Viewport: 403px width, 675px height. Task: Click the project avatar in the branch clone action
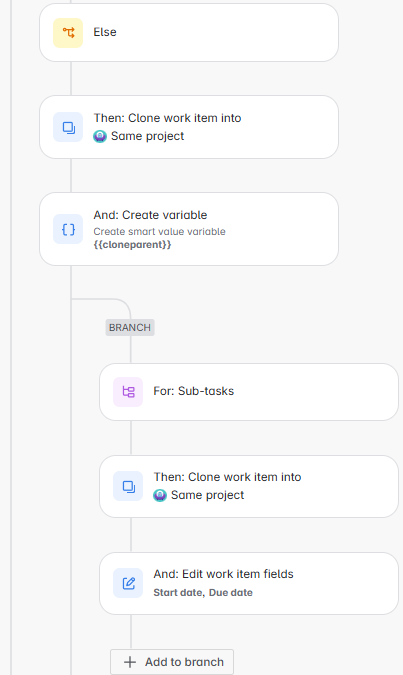point(160,495)
